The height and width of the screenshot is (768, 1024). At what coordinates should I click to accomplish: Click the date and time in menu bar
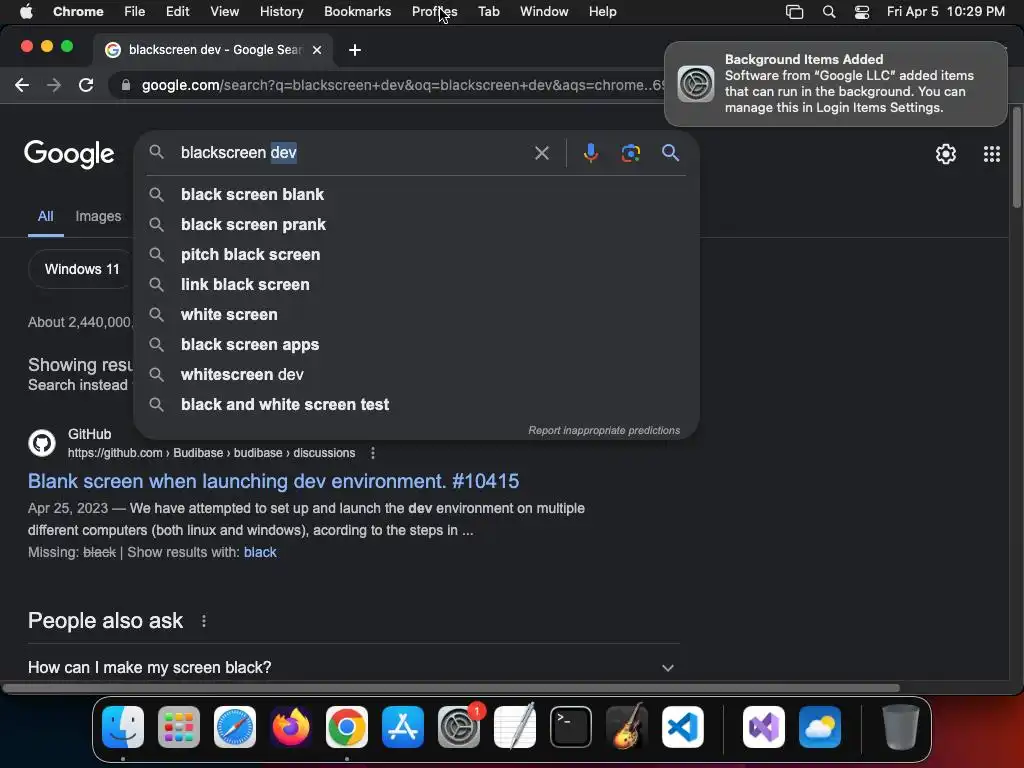tap(945, 12)
